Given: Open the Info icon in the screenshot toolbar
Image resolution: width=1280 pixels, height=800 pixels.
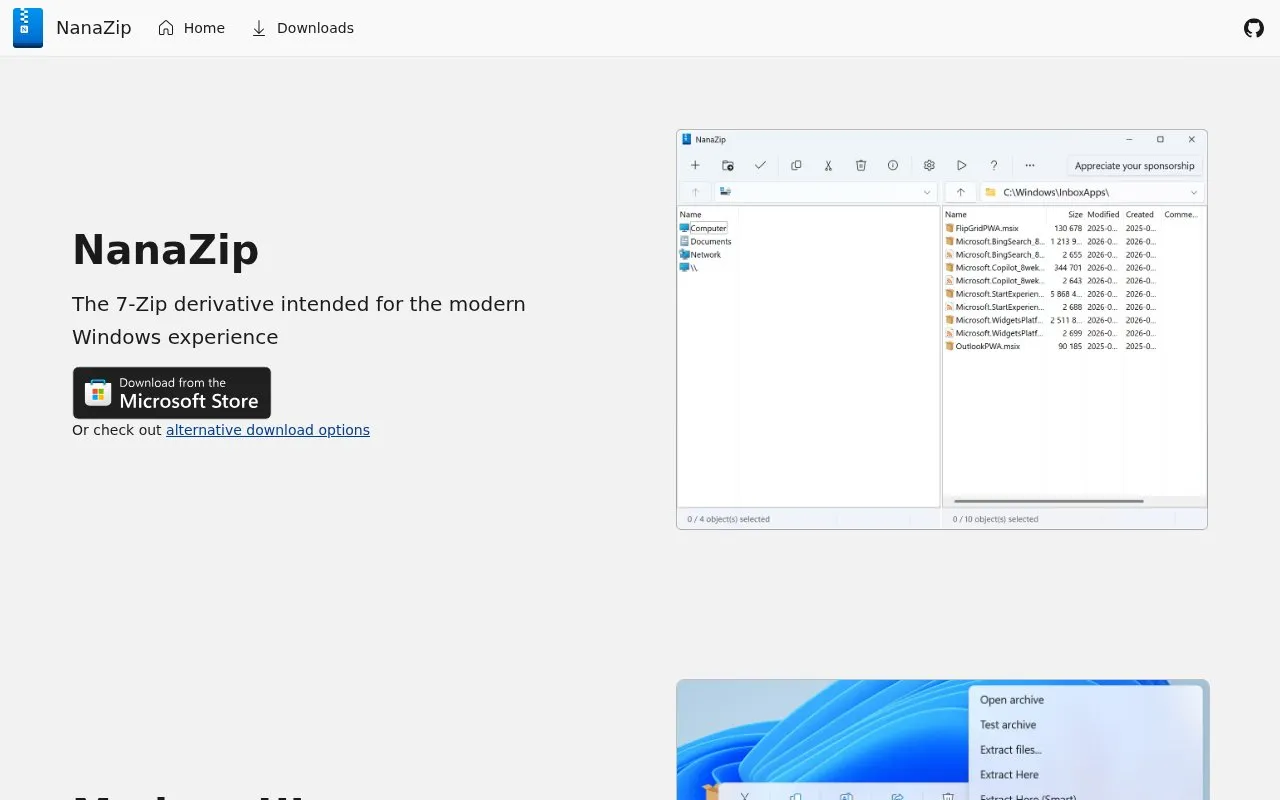Looking at the screenshot, I should pos(893,165).
